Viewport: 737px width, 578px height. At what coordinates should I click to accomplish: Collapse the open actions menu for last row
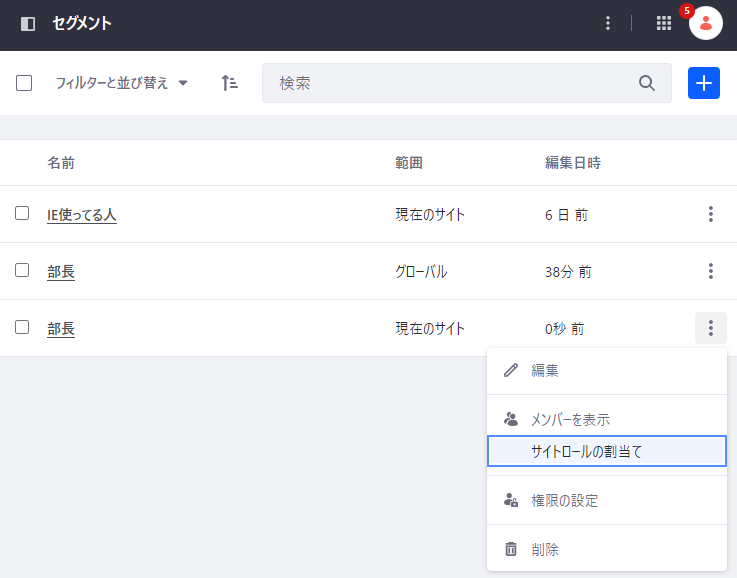coord(711,328)
